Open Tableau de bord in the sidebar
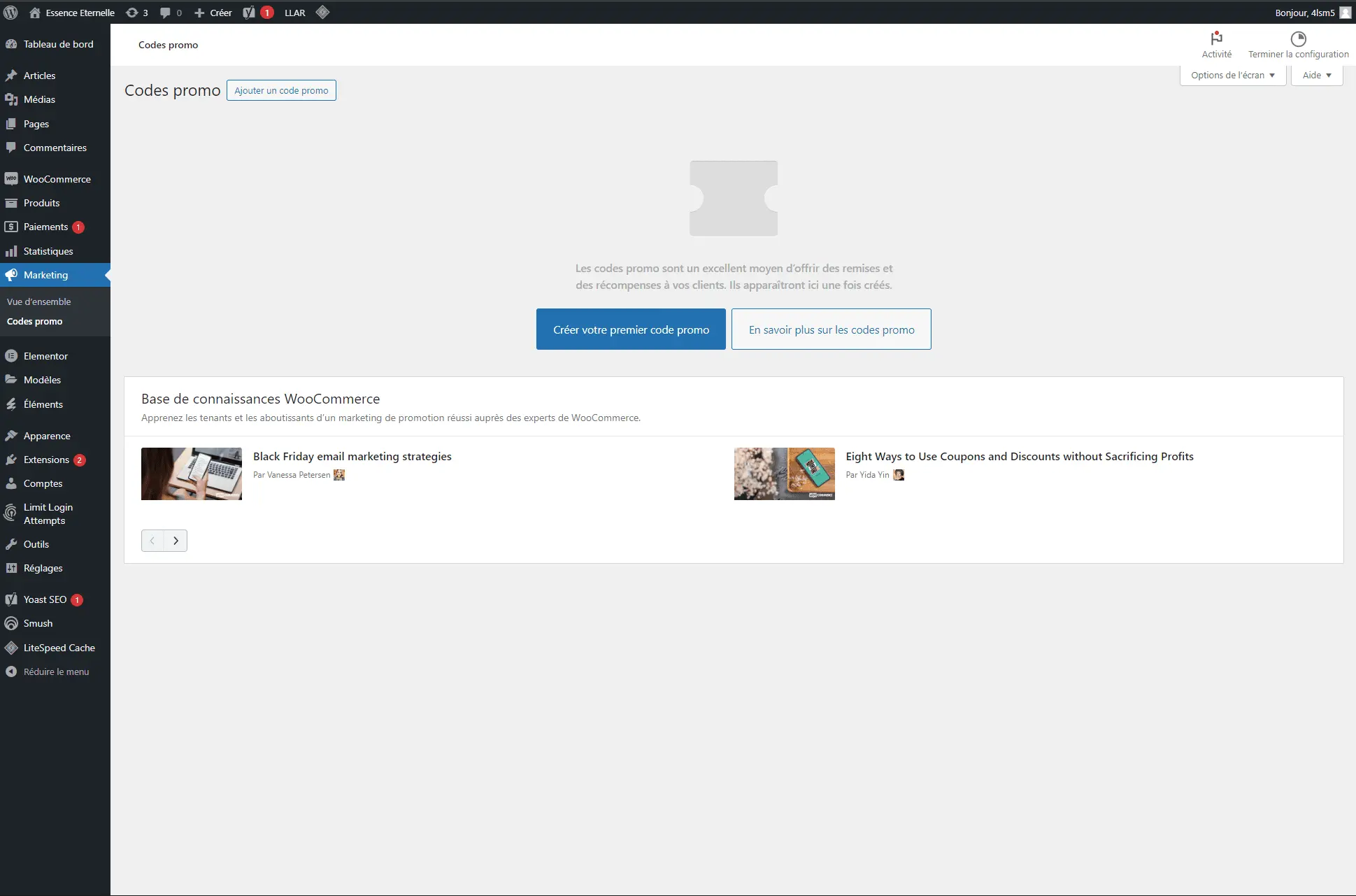This screenshot has height=896, width=1356. point(55,44)
